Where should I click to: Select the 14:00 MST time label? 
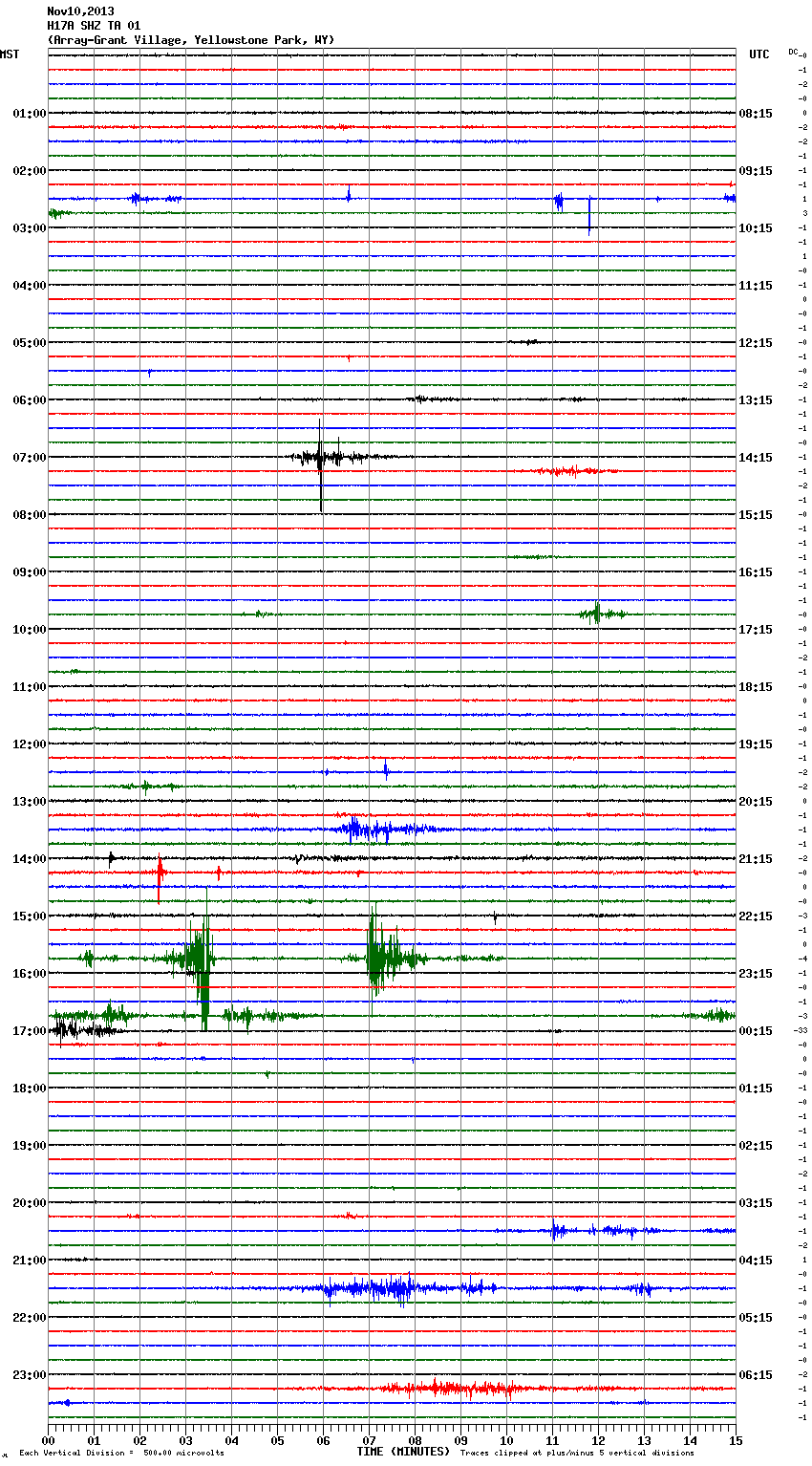pos(30,859)
